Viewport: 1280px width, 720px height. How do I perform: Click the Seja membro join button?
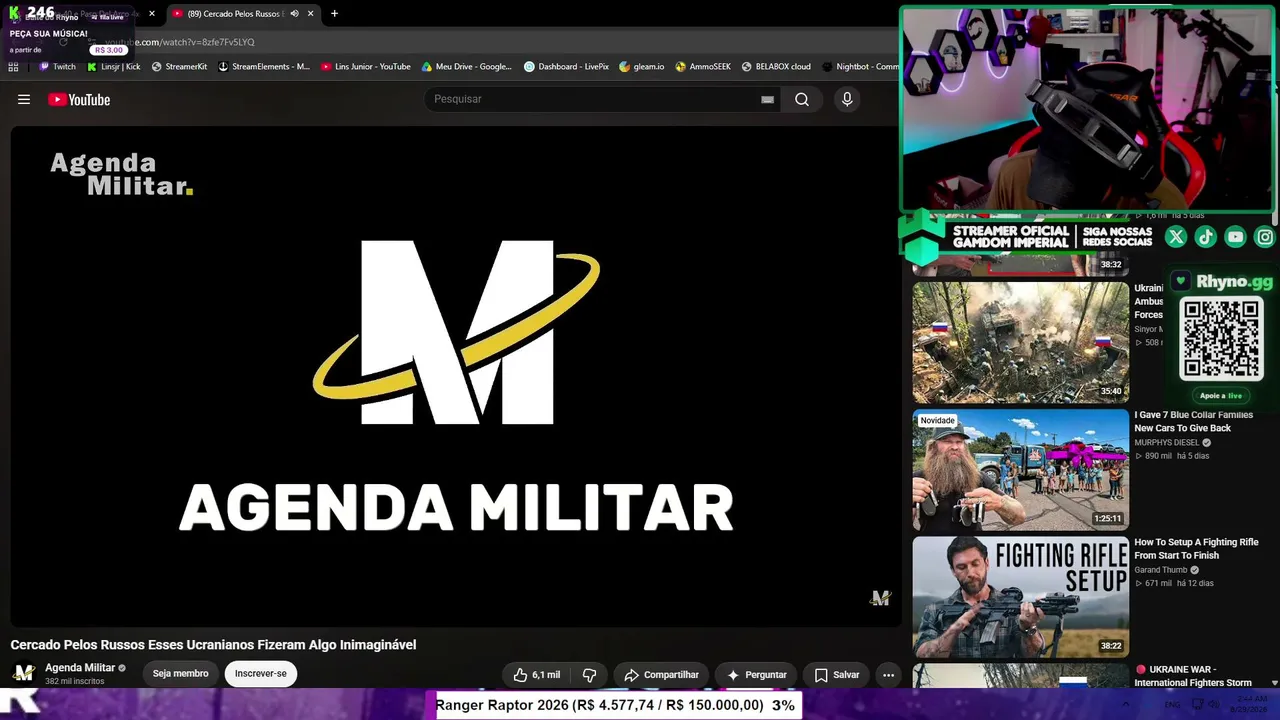(181, 674)
